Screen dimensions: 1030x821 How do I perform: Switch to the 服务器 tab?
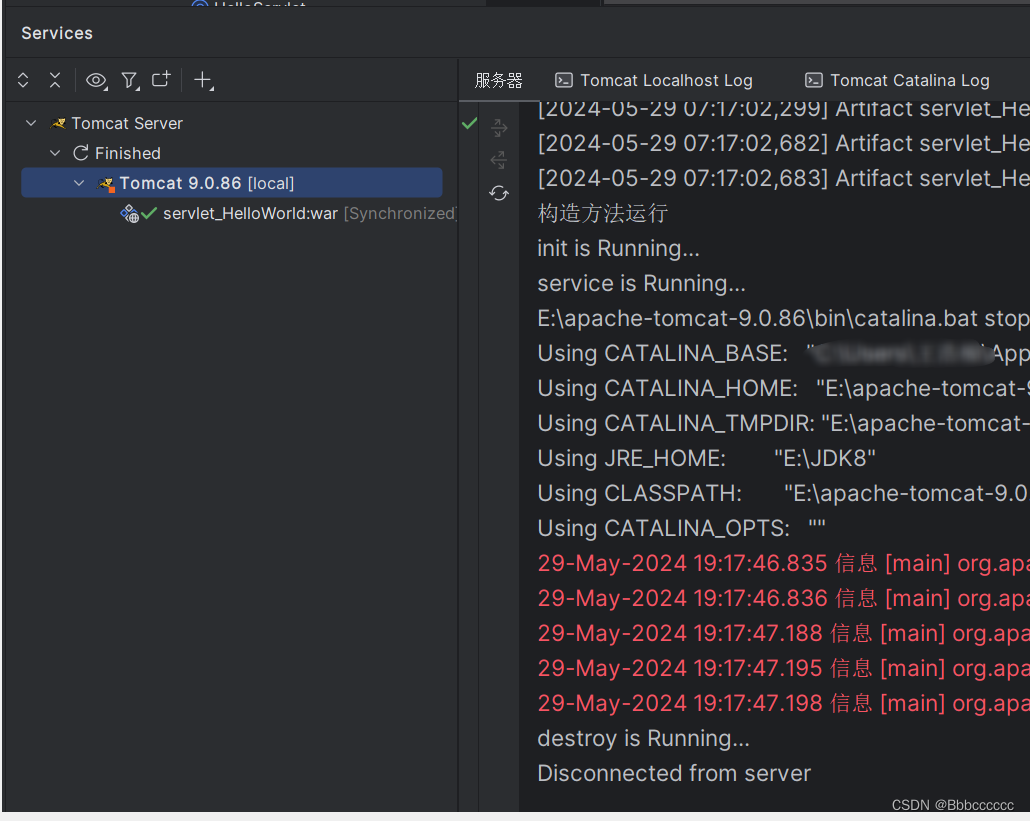[499, 80]
